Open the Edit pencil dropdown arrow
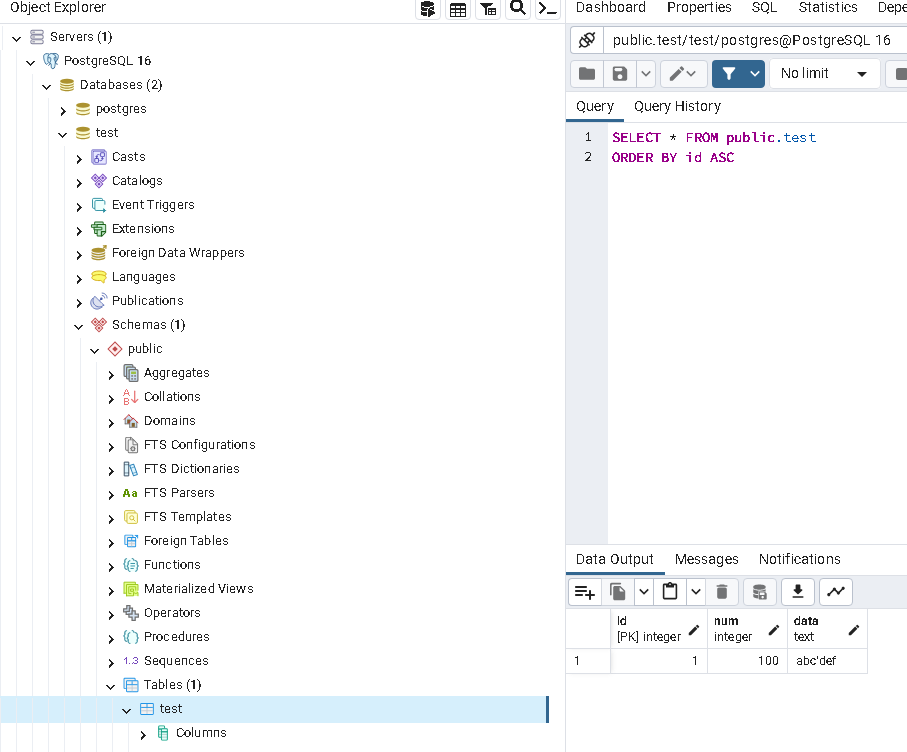The image size is (907, 752). coord(692,73)
